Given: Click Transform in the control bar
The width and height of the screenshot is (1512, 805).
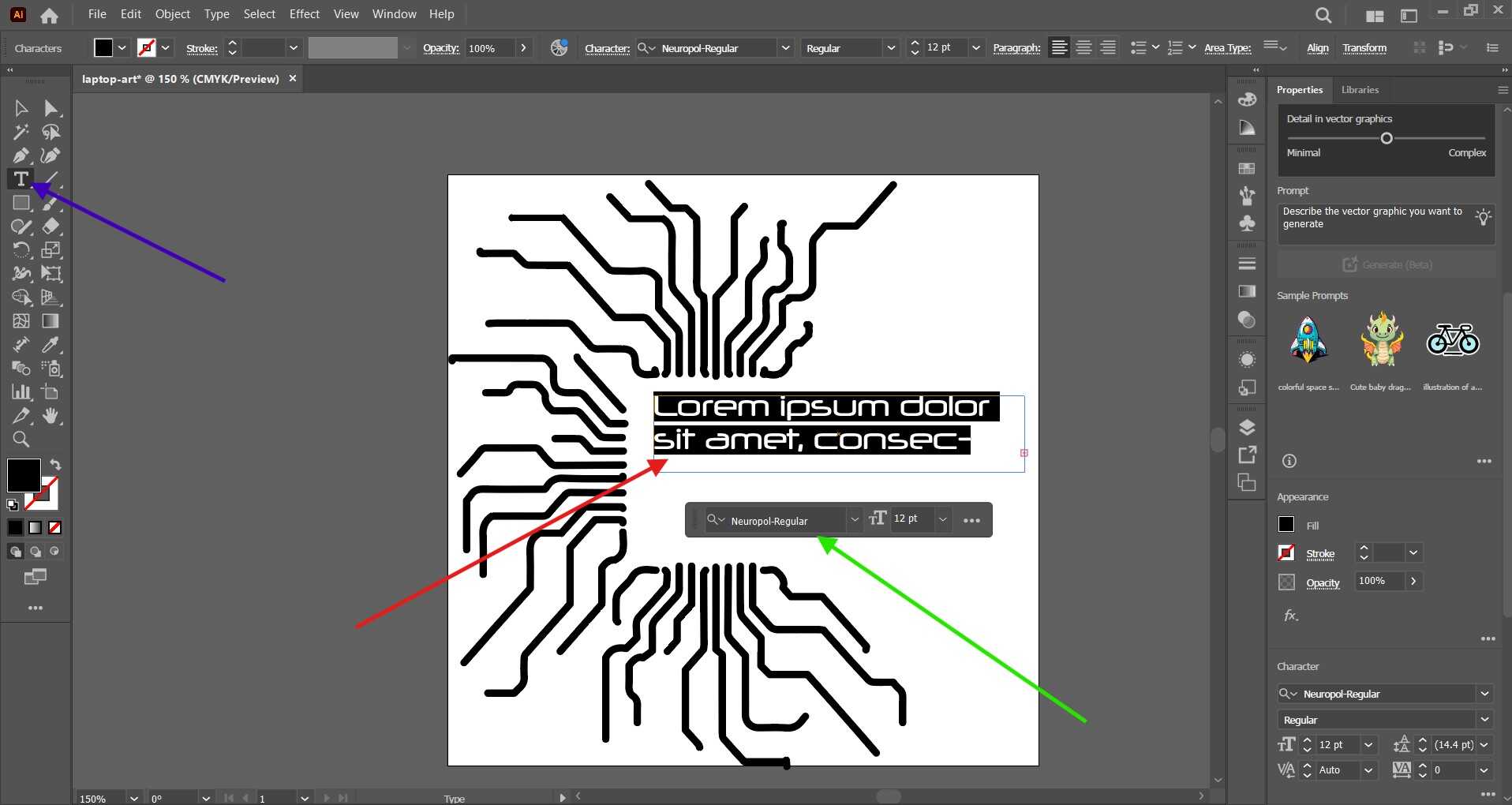Looking at the screenshot, I should click(x=1364, y=48).
